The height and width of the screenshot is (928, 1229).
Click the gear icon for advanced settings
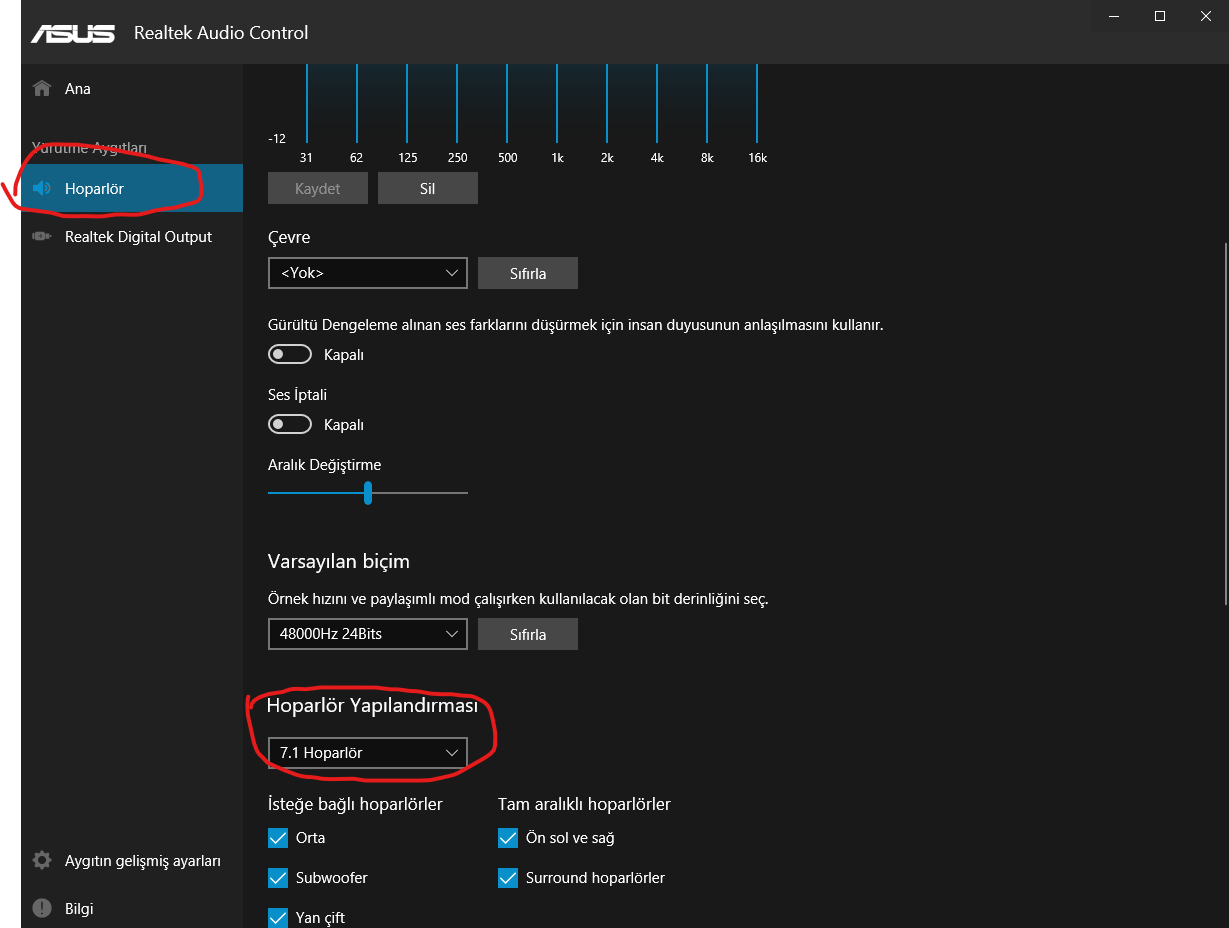click(42, 861)
